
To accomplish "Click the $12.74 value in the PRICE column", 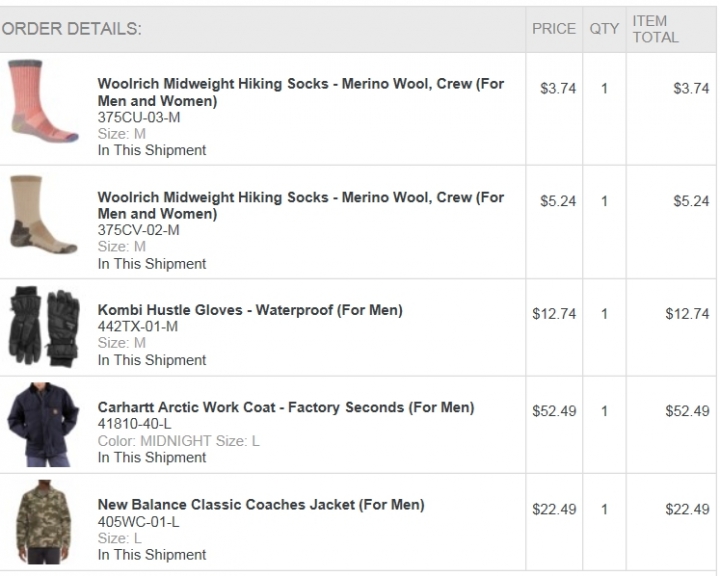I will pyautogui.click(x=554, y=314).
